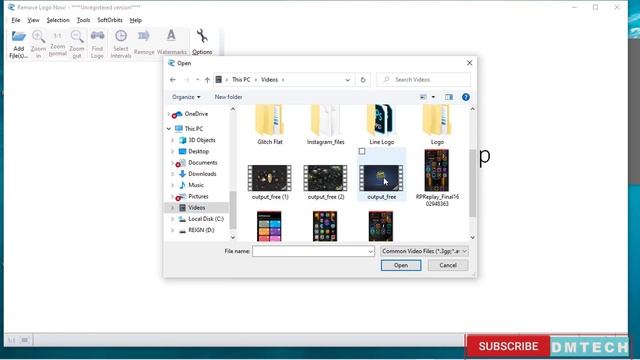Open Pictures in the navigation tree
Viewport: 640px width, 360px height.
[198, 196]
